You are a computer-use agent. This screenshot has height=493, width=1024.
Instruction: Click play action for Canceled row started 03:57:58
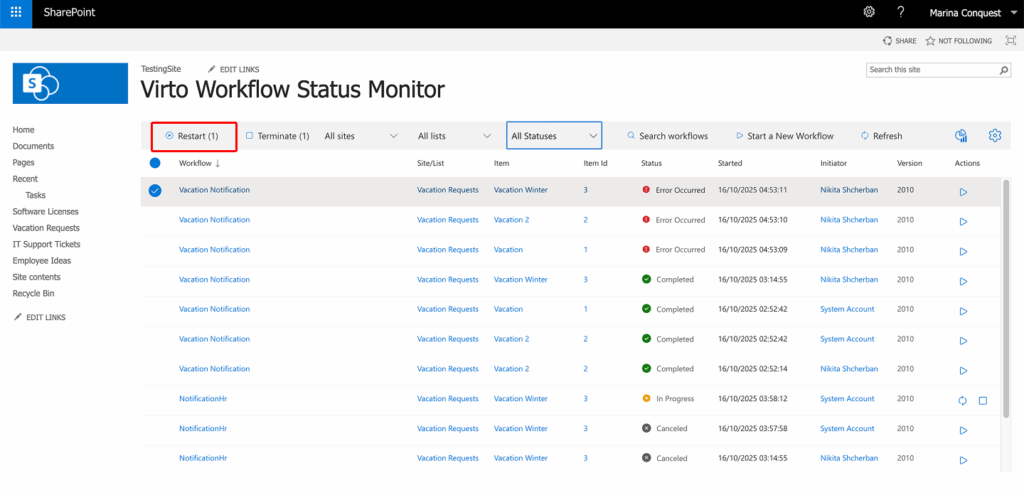(x=963, y=430)
